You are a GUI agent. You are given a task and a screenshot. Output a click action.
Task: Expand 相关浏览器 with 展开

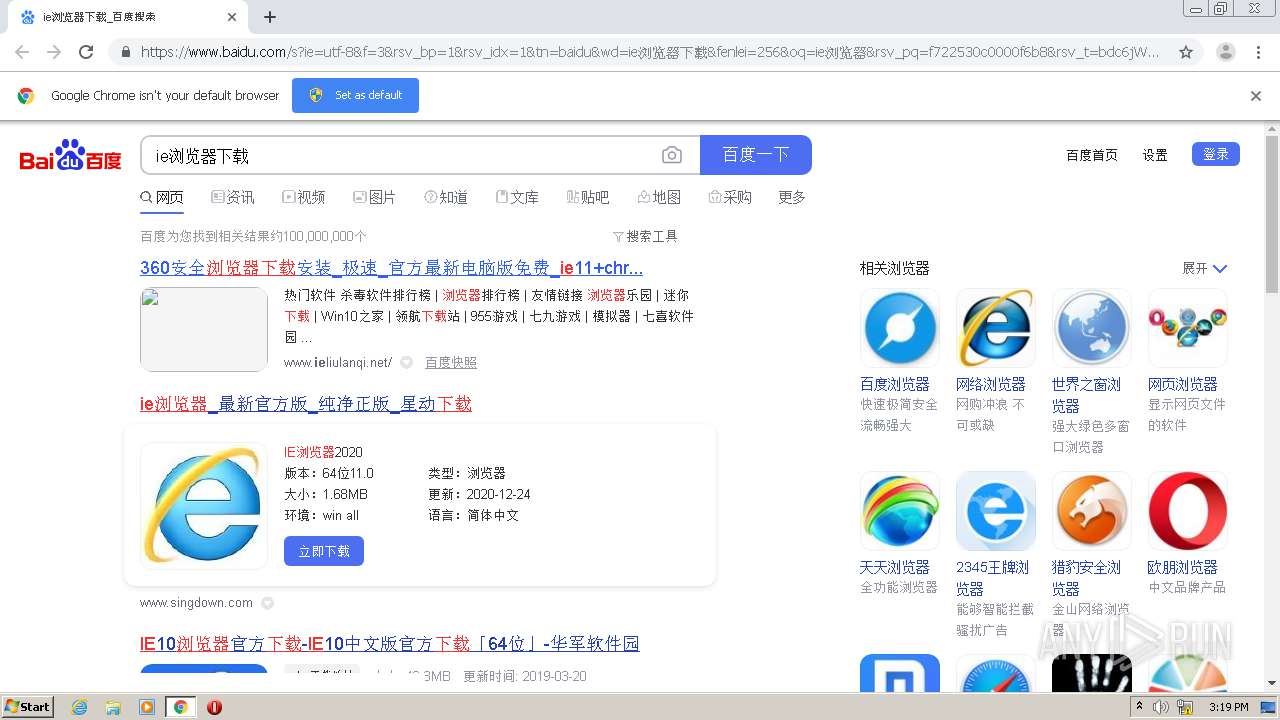click(1204, 268)
